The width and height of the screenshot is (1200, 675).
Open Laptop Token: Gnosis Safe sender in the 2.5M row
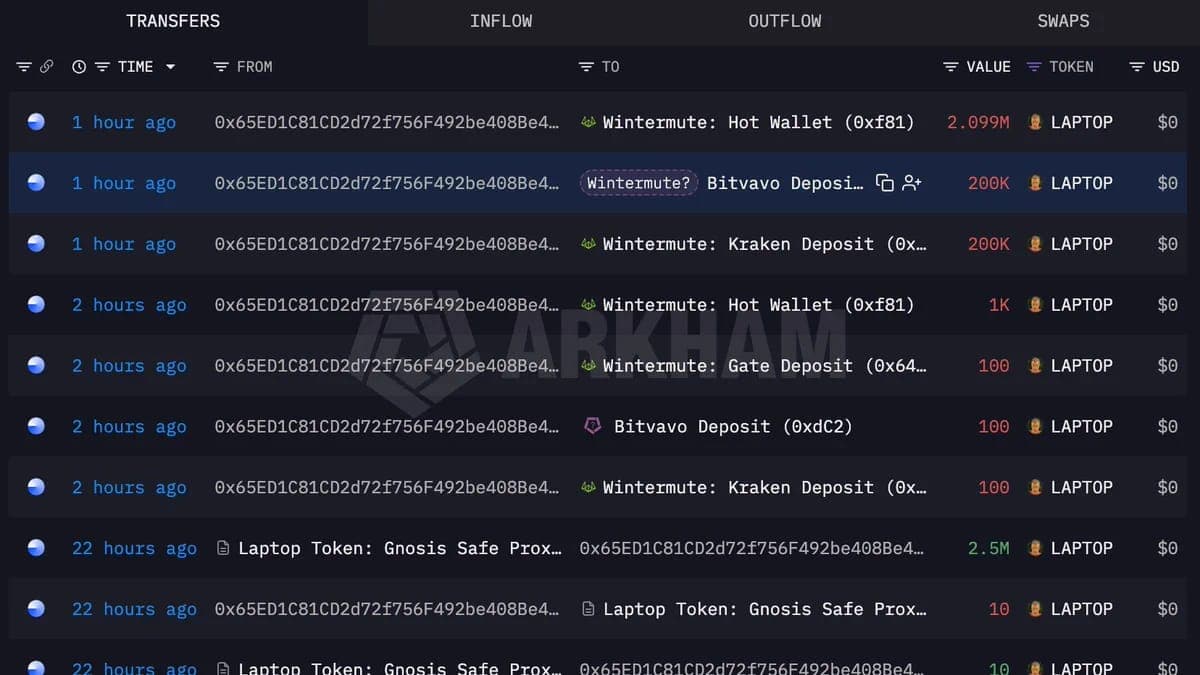[x=399, y=548]
